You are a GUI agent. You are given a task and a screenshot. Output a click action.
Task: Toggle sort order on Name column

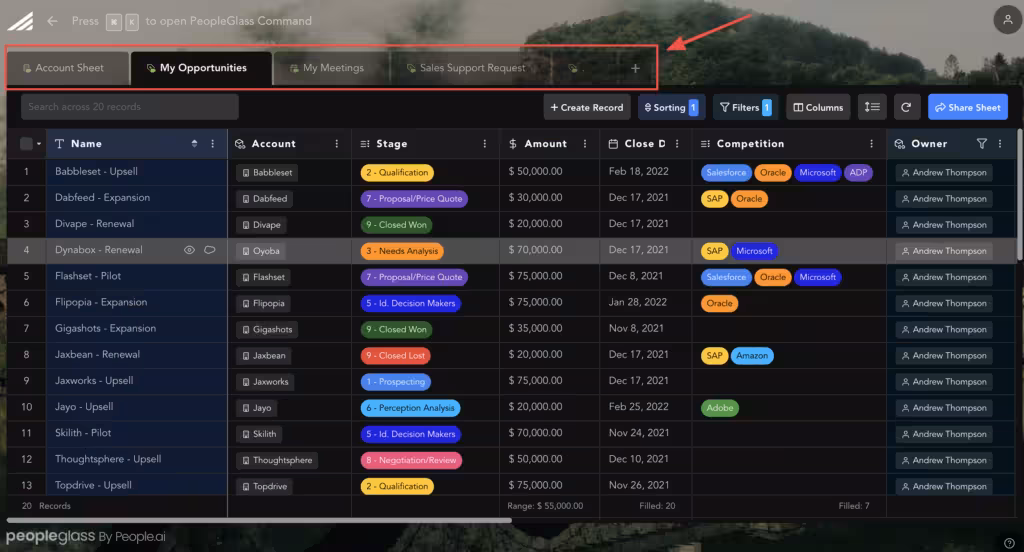pyautogui.click(x=194, y=144)
